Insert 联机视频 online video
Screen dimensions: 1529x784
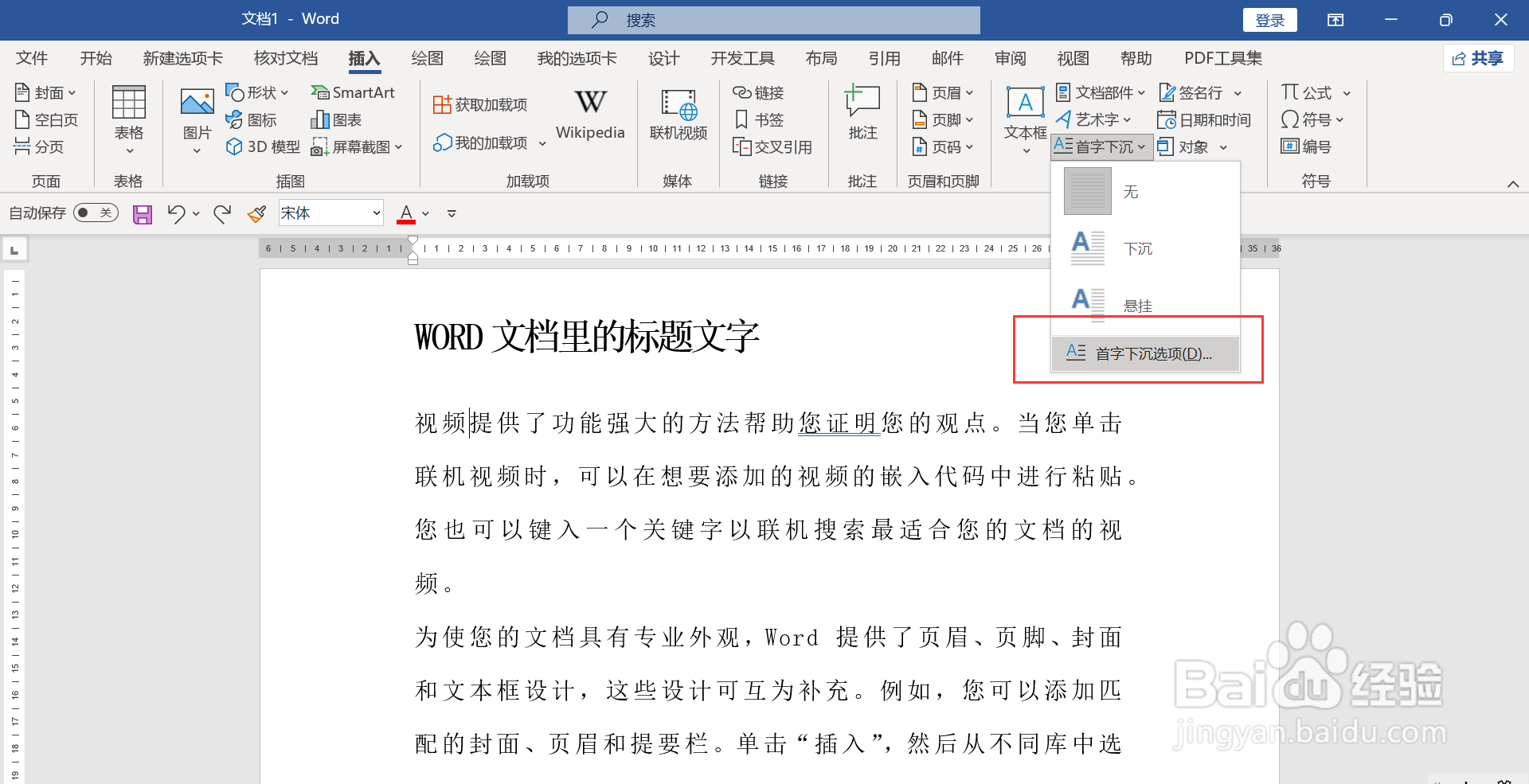point(678,115)
